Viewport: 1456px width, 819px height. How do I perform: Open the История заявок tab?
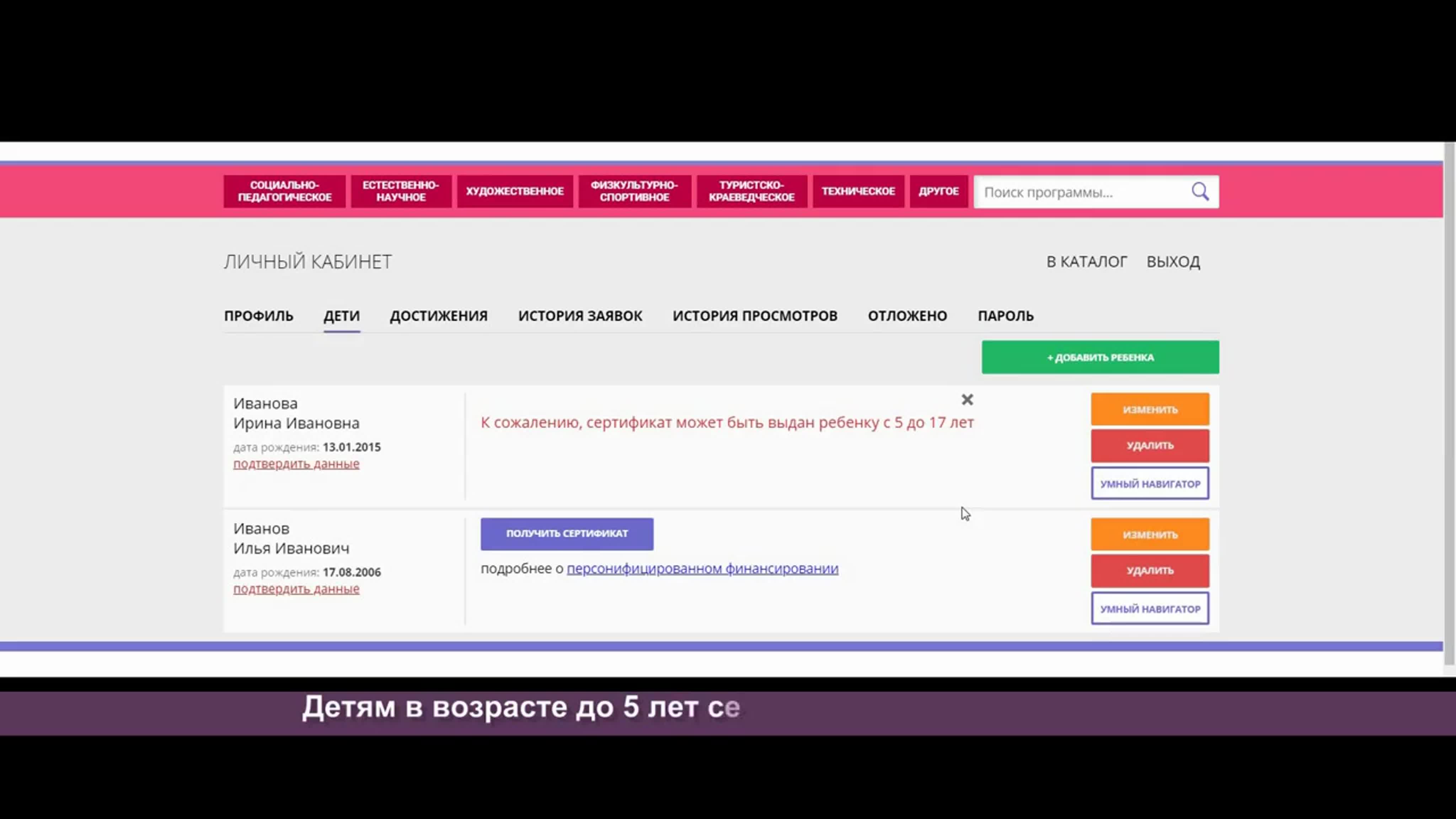(x=580, y=315)
